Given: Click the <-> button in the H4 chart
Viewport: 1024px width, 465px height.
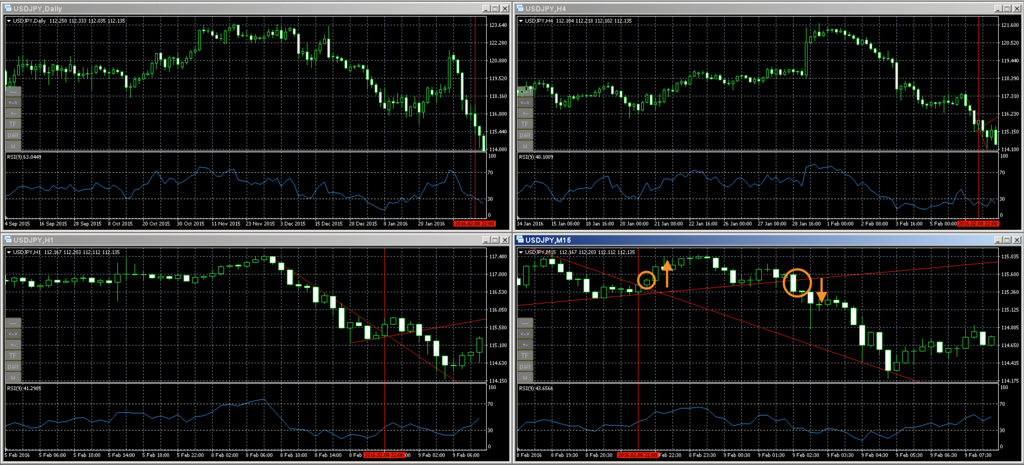Looking at the screenshot, I should [525, 103].
